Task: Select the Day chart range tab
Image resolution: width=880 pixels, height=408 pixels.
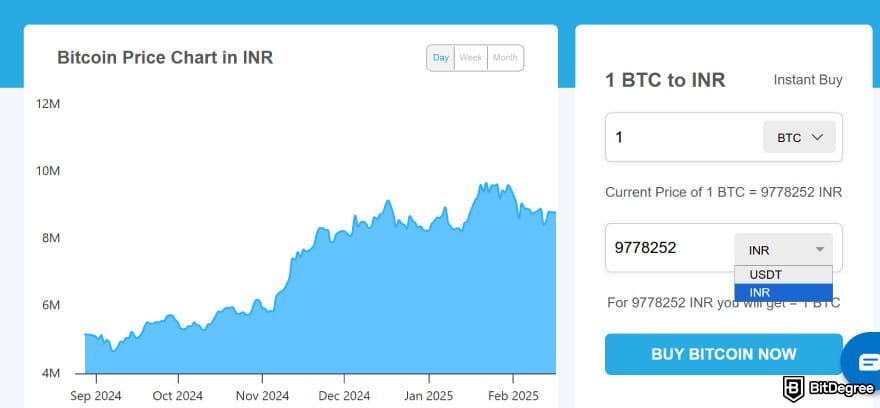Action: click(x=441, y=58)
